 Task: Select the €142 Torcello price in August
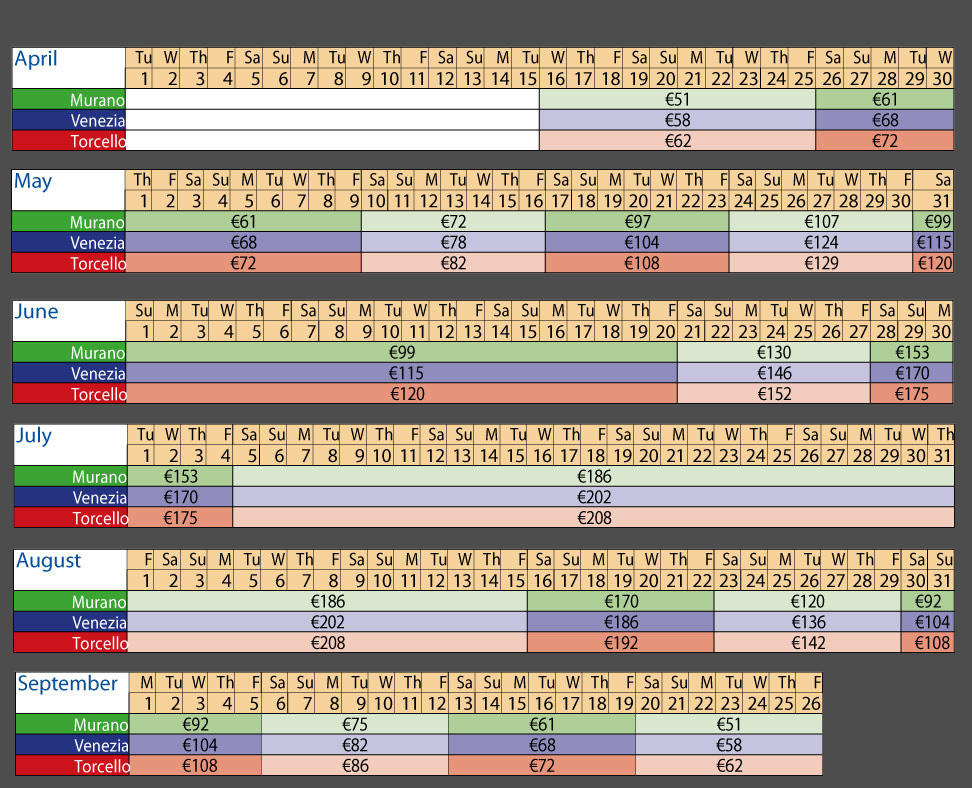[x=807, y=643]
